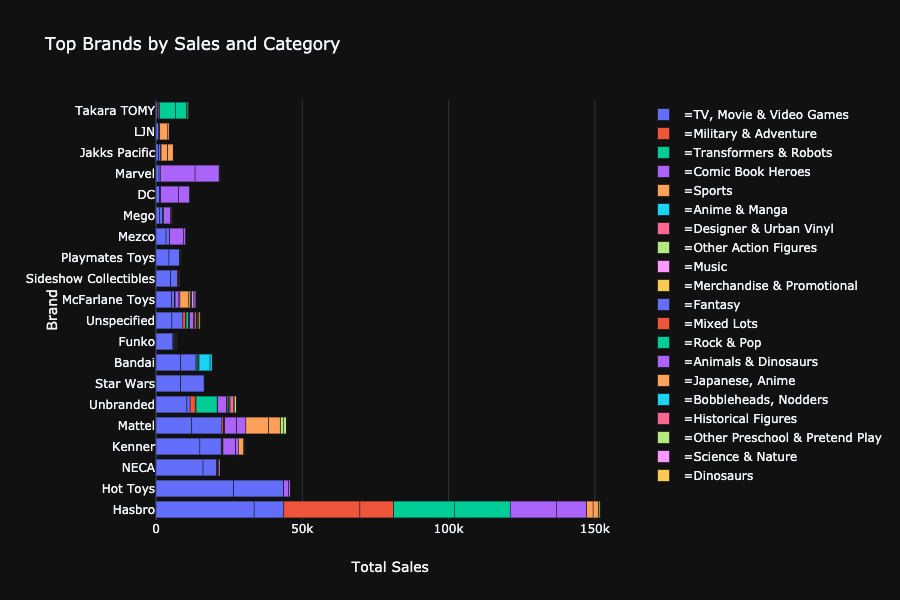Click the Merchandise & Promotional legend label
This screenshot has width=900, height=600.
click(770, 286)
